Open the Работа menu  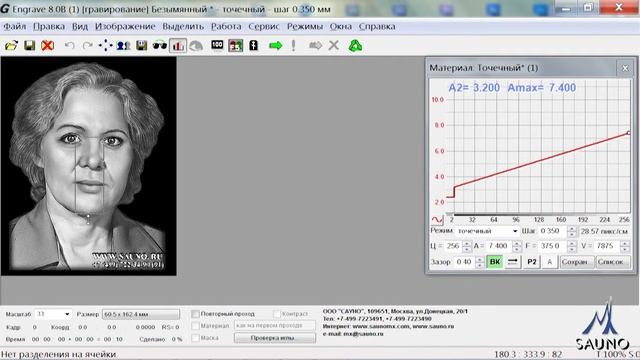pos(226,27)
